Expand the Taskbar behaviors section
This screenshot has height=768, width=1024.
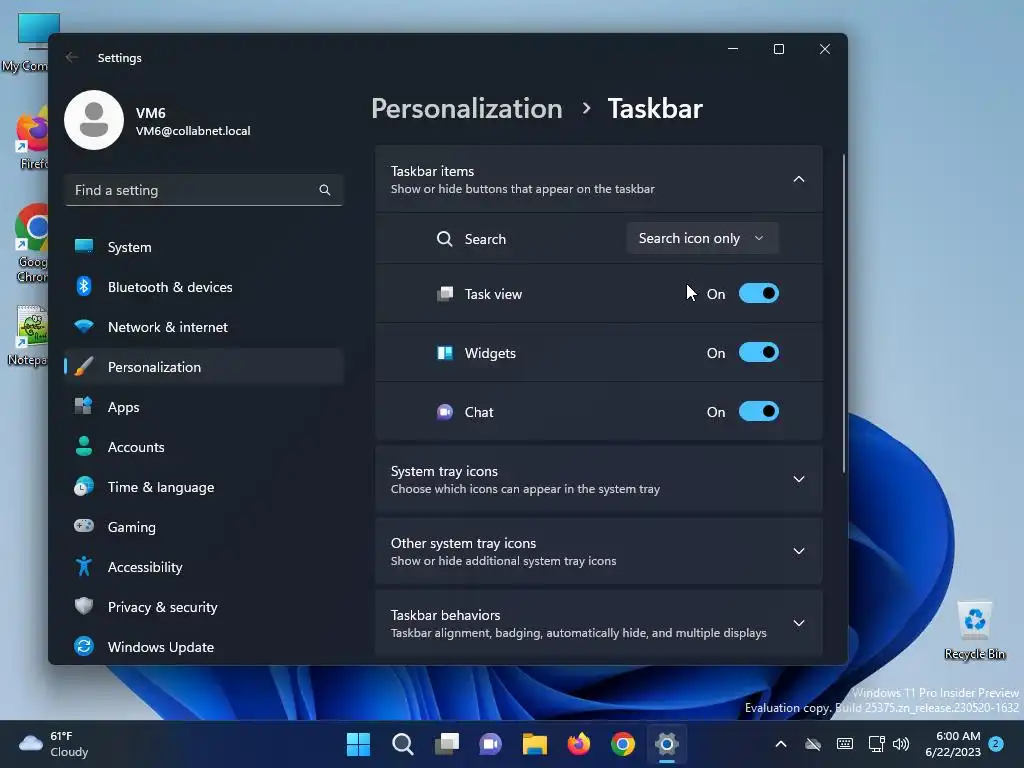pyautogui.click(x=599, y=623)
